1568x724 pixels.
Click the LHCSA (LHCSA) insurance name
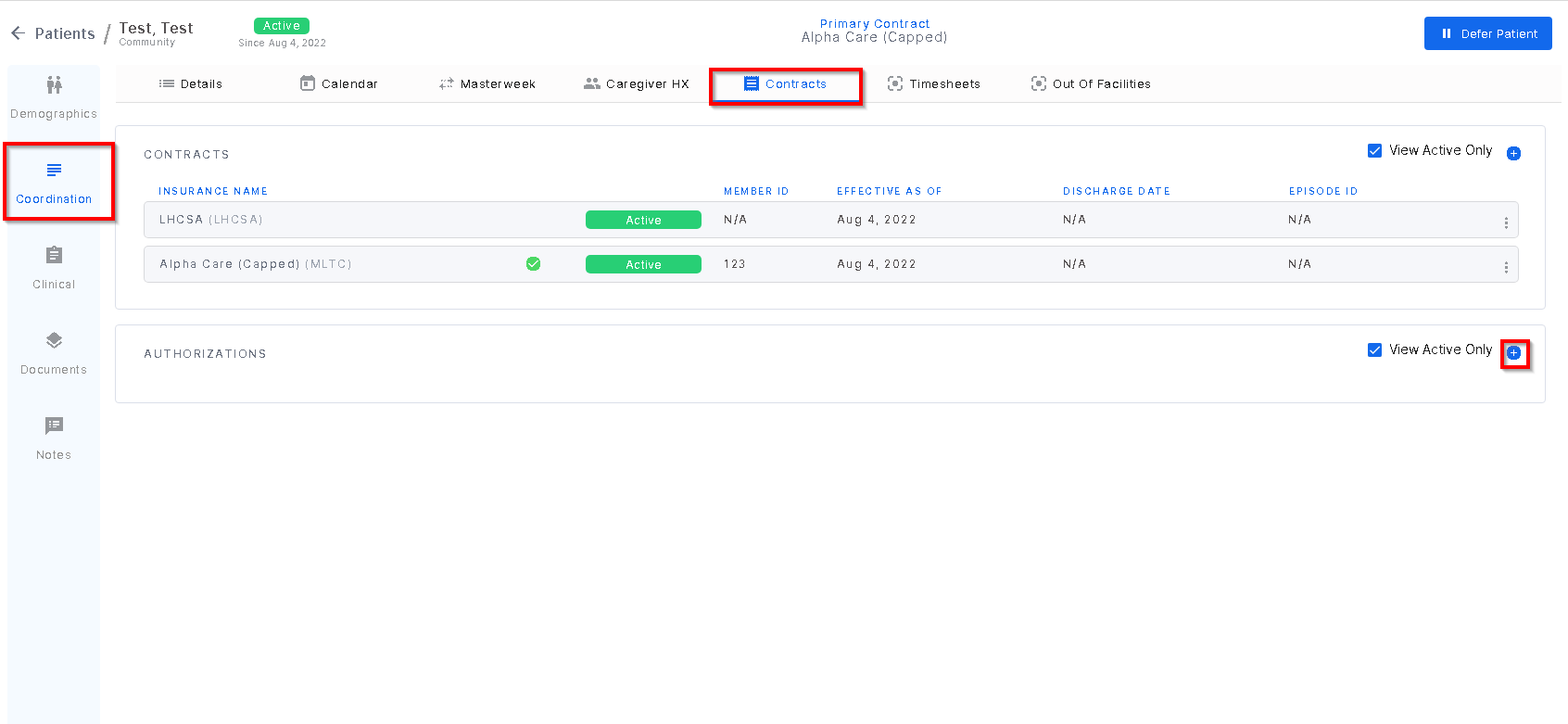click(211, 220)
